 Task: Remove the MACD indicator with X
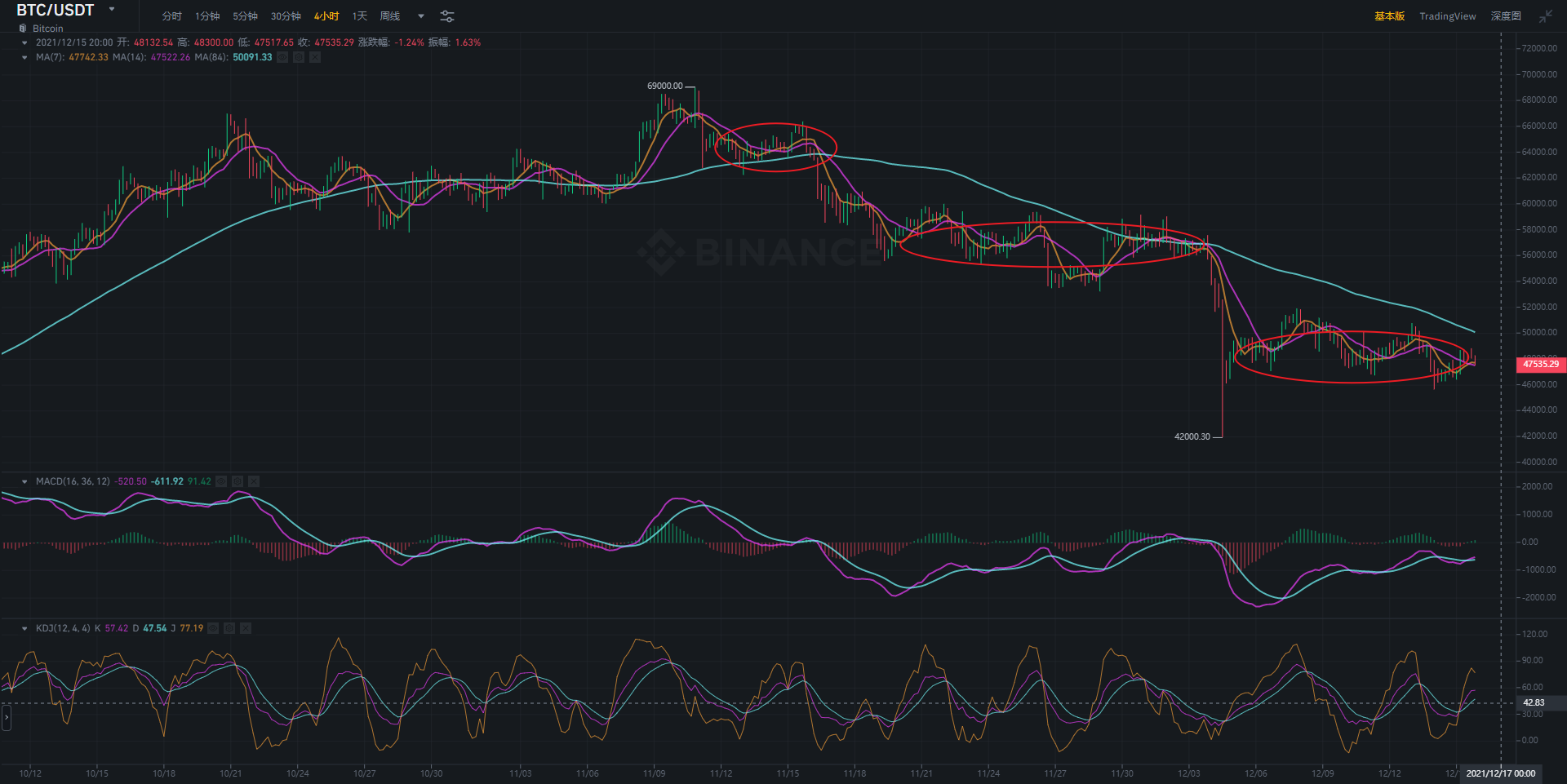click(254, 481)
